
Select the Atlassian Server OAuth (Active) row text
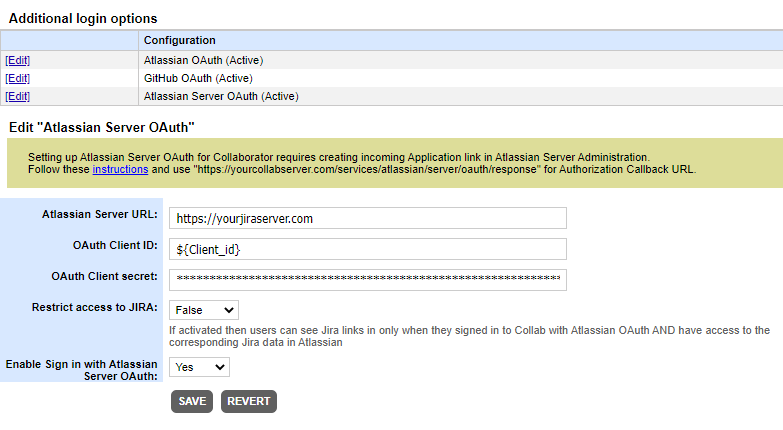[221, 96]
